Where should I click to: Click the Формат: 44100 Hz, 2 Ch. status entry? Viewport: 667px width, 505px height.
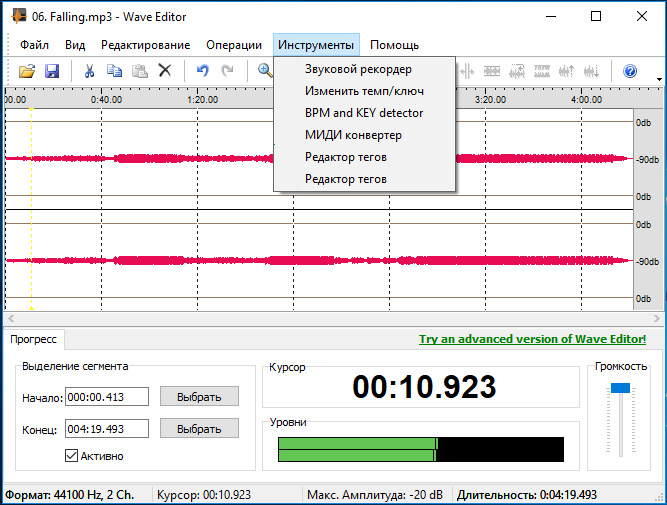point(70,495)
